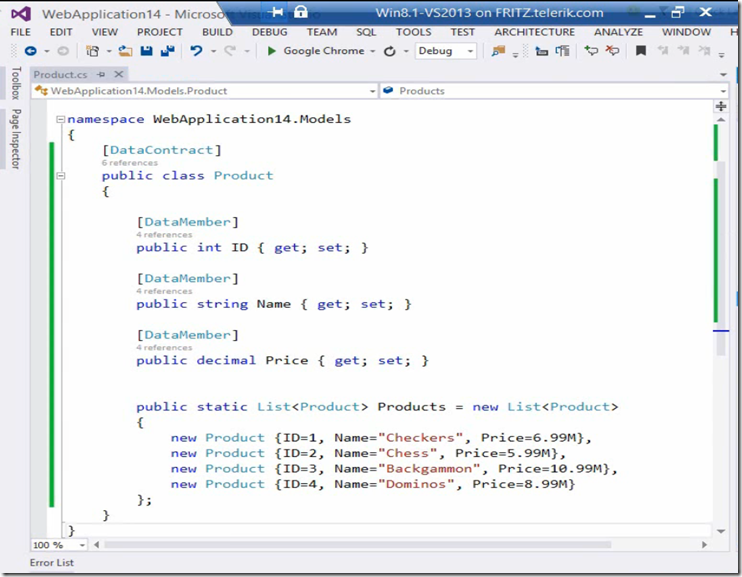Open the ANALYZE menu
The width and height of the screenshot is (742, 577).
pos(618,32)
